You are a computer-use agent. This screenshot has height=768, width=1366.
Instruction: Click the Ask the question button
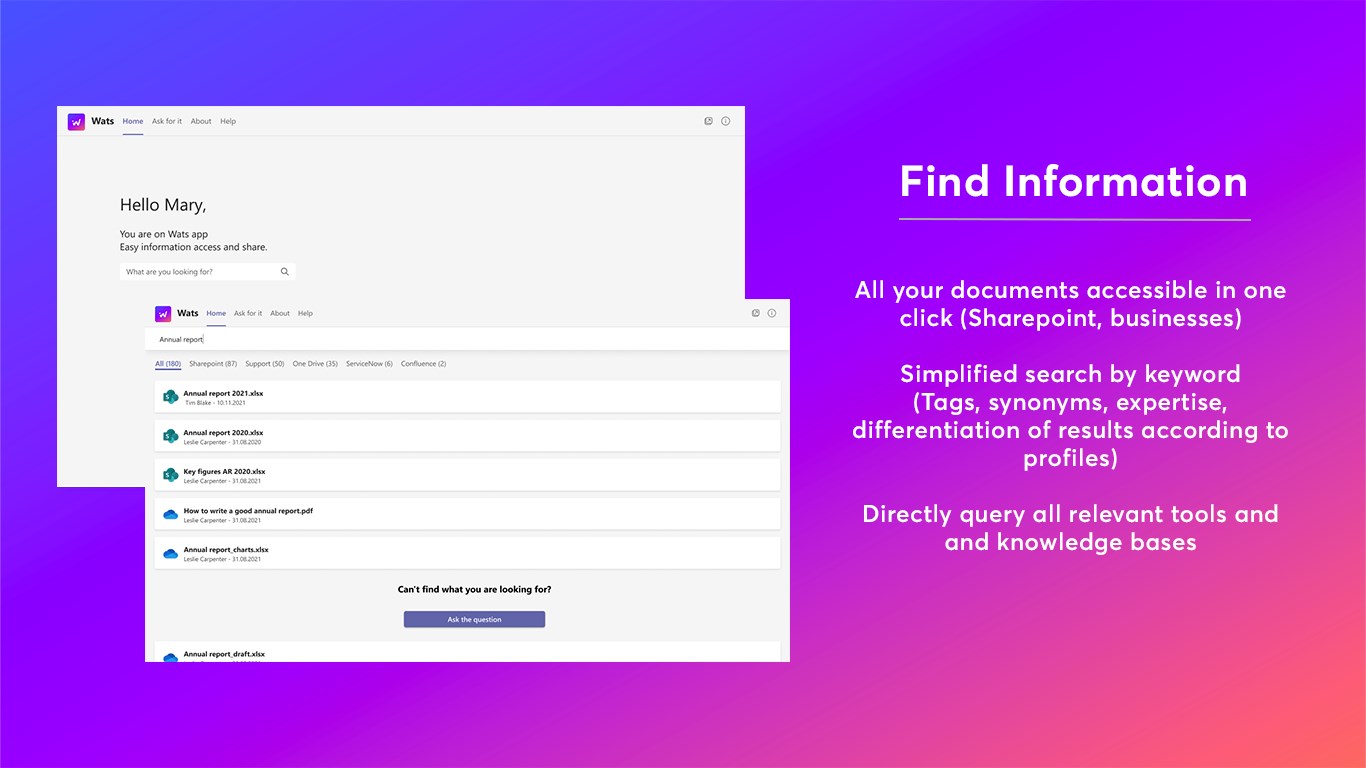474,619
